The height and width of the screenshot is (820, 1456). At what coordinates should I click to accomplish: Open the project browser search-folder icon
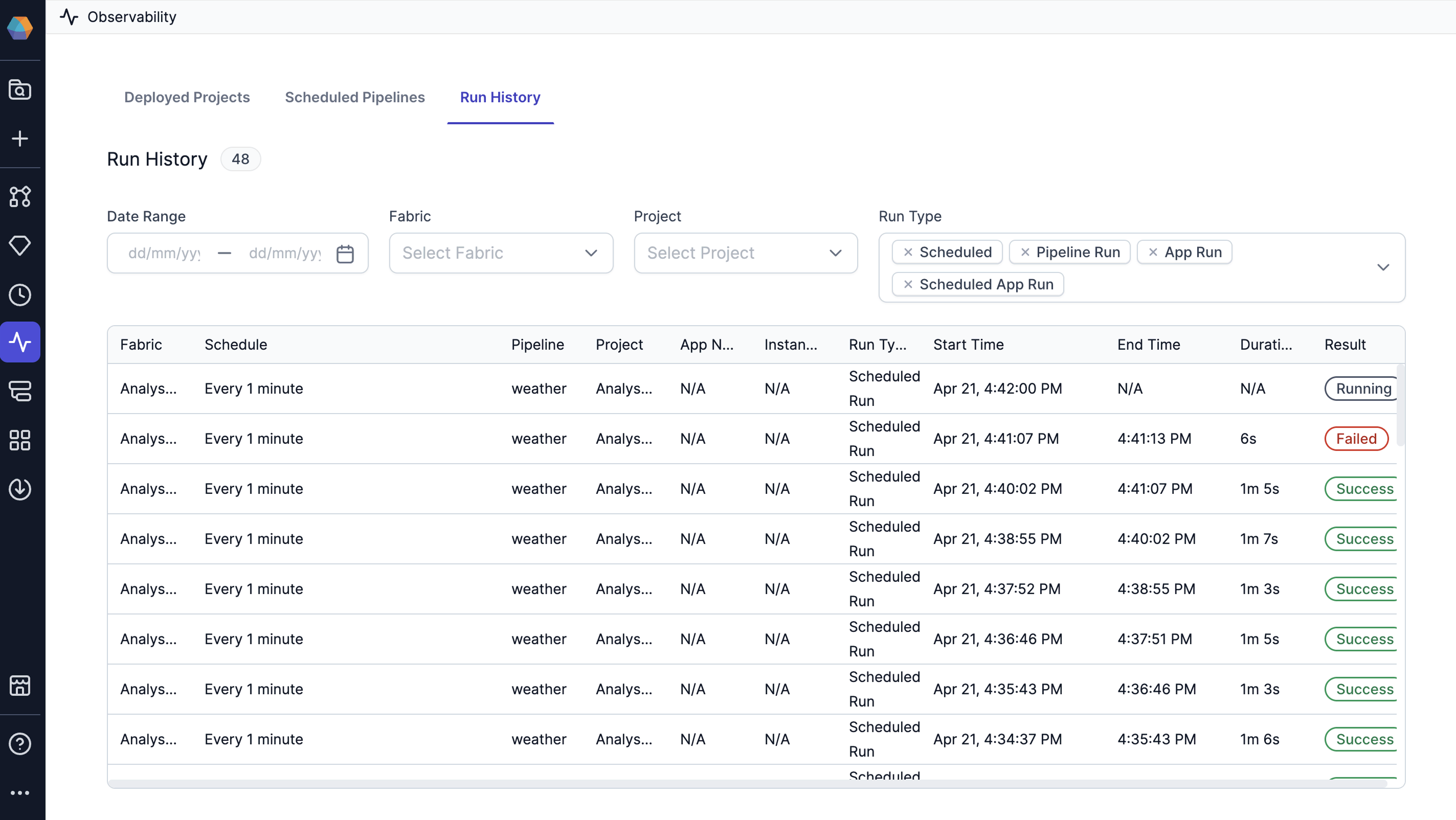click(20, 89)
